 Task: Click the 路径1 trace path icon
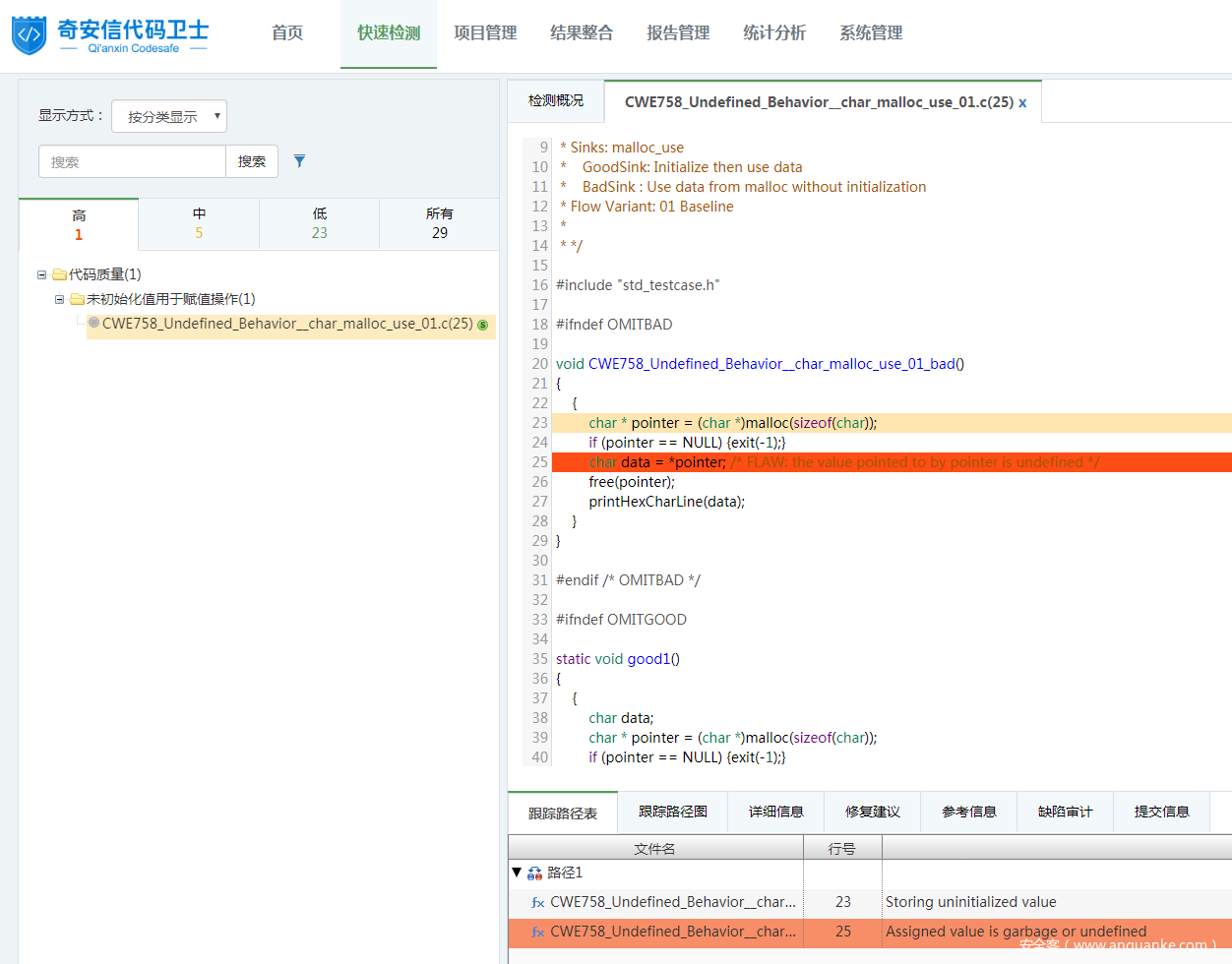[534, 874]
